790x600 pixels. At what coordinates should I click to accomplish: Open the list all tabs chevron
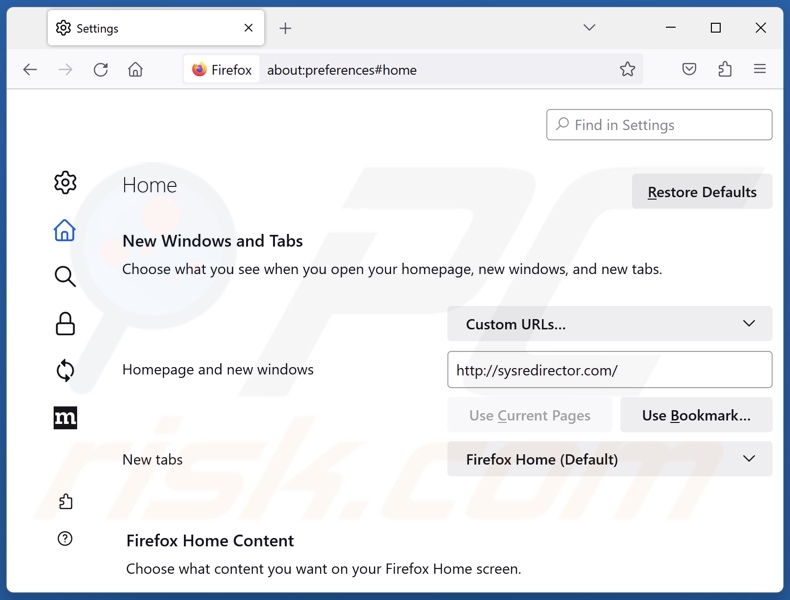click(x=589, y=28)
